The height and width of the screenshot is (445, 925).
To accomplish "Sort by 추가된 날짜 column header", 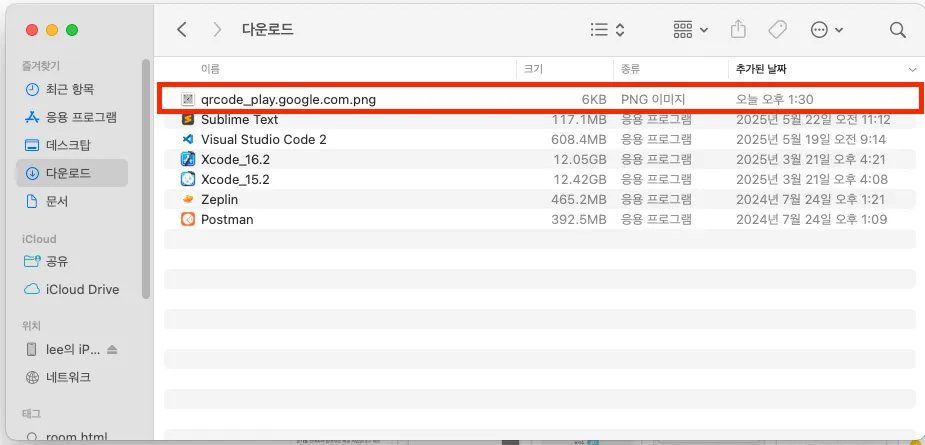I will (760, 69).
